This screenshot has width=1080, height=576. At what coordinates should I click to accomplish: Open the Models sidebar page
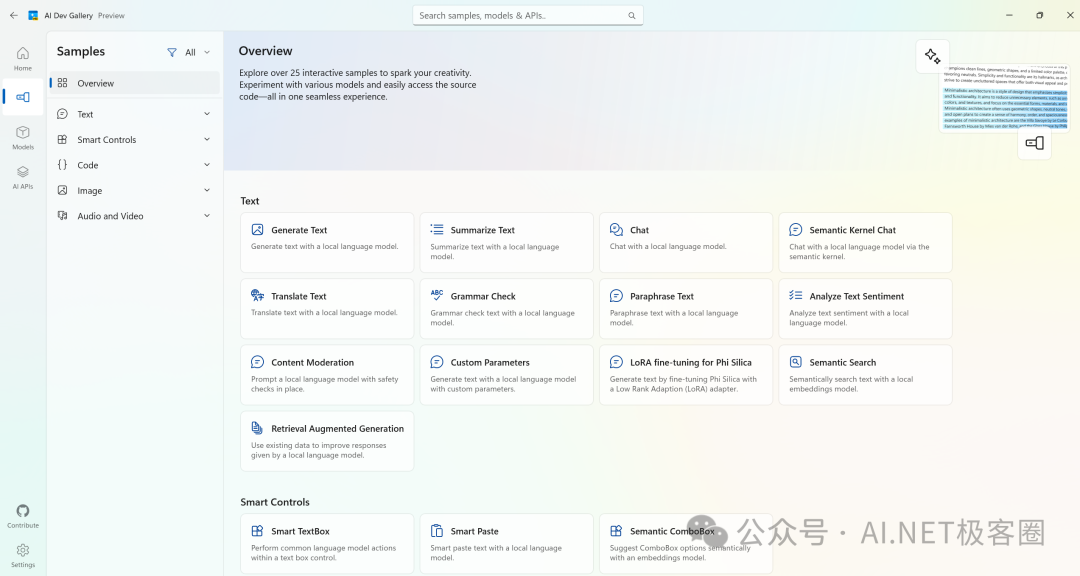pyautogui.click(x=23, y=137)
